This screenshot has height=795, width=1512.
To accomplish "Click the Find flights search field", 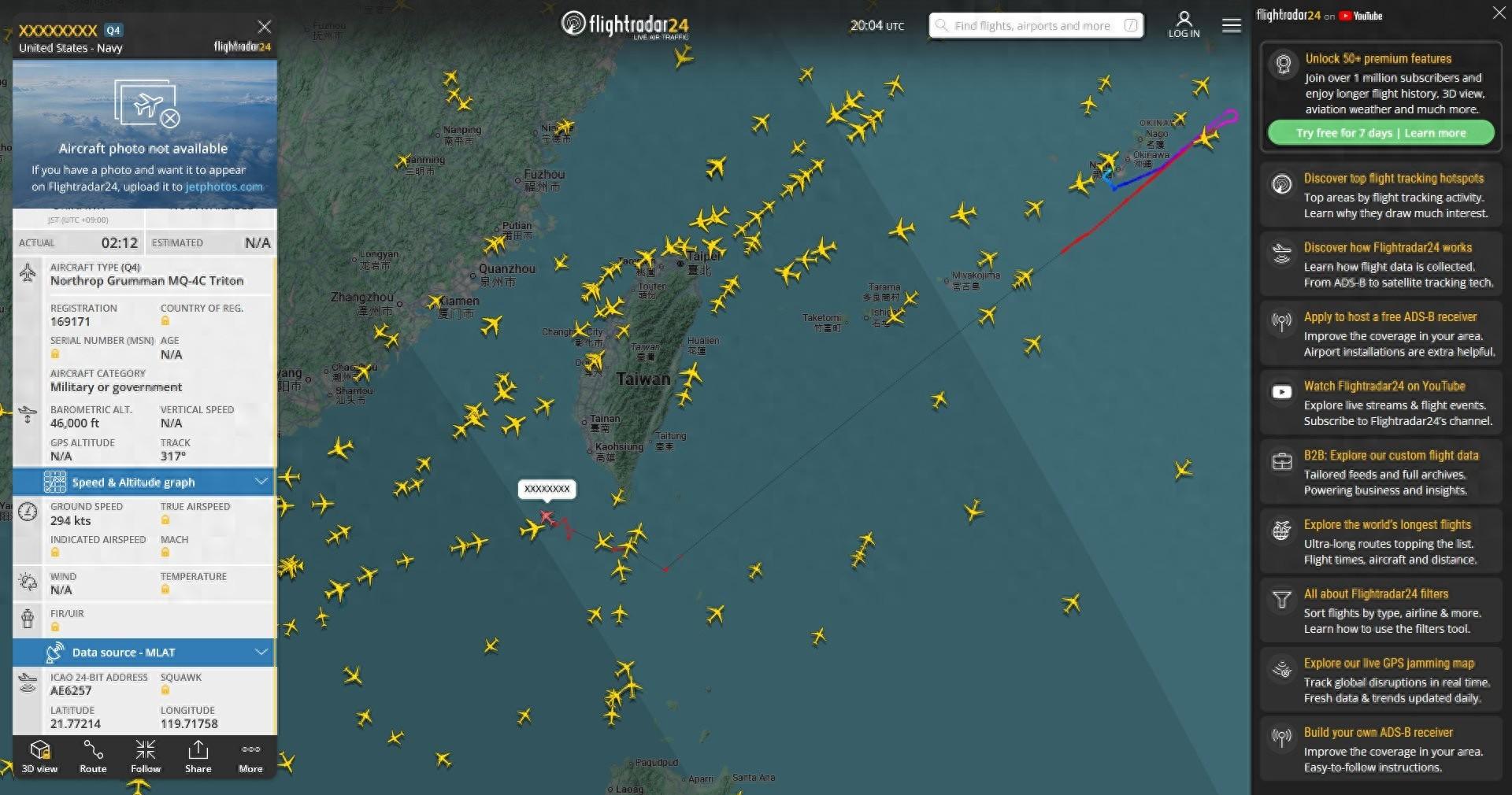I will point(1036,26).
